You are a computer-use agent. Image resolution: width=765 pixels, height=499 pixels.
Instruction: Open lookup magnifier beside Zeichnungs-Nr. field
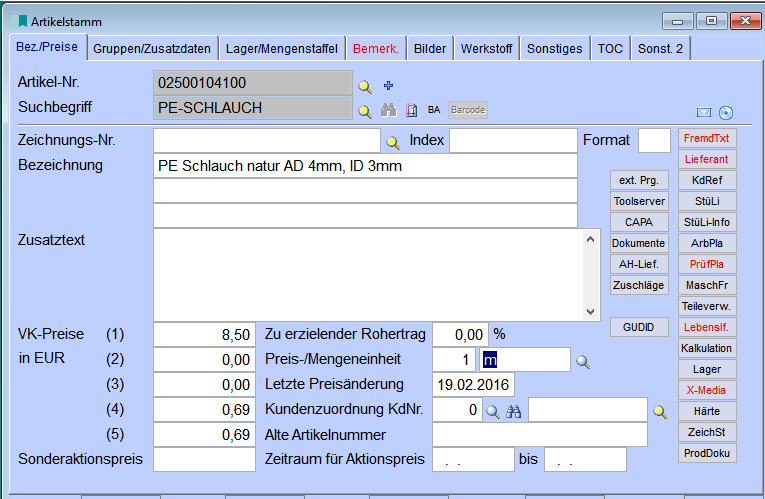coord(393,142)
